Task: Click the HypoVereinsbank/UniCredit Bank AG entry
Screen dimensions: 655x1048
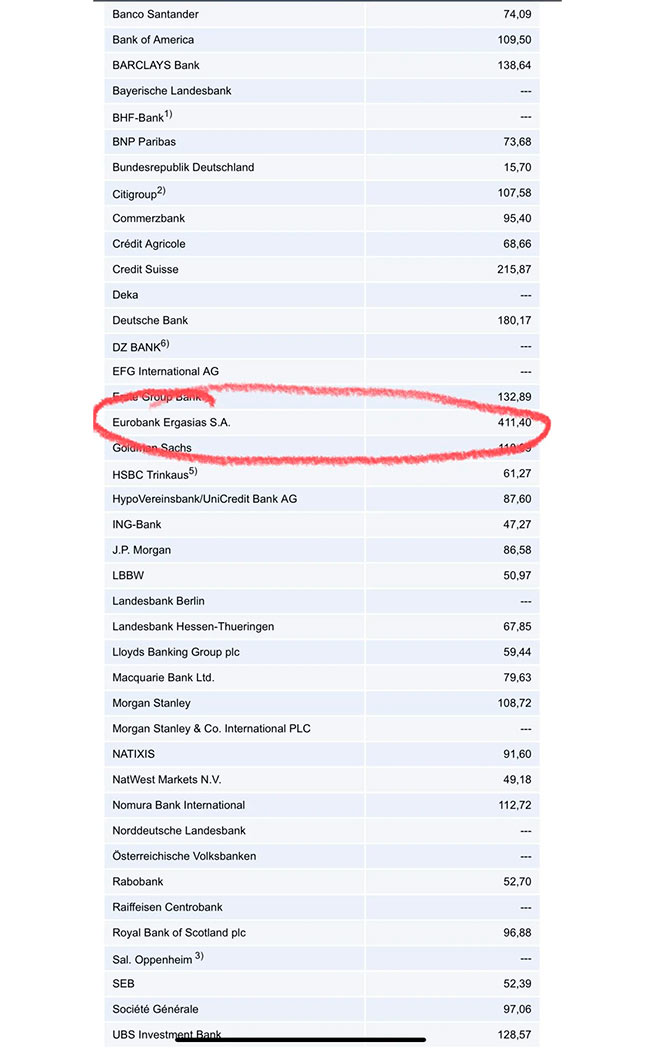Action: pyautogui.click(x=205, y=500)
